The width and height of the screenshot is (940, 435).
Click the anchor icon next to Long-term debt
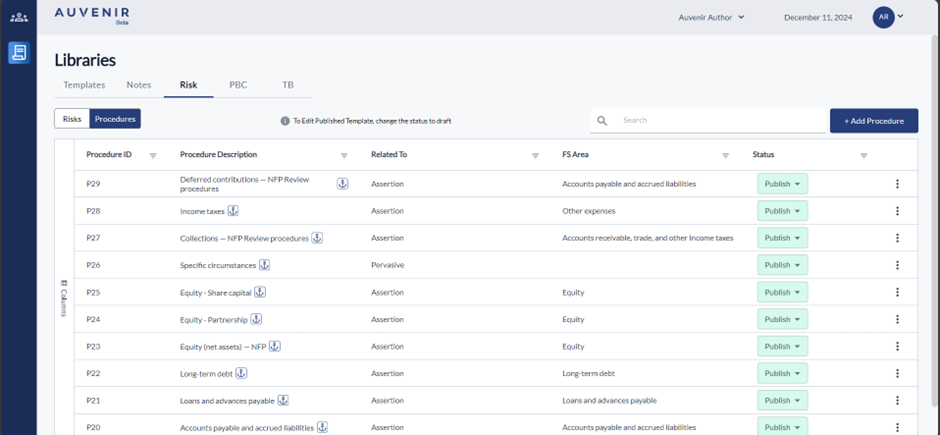(x=241, y=373)
